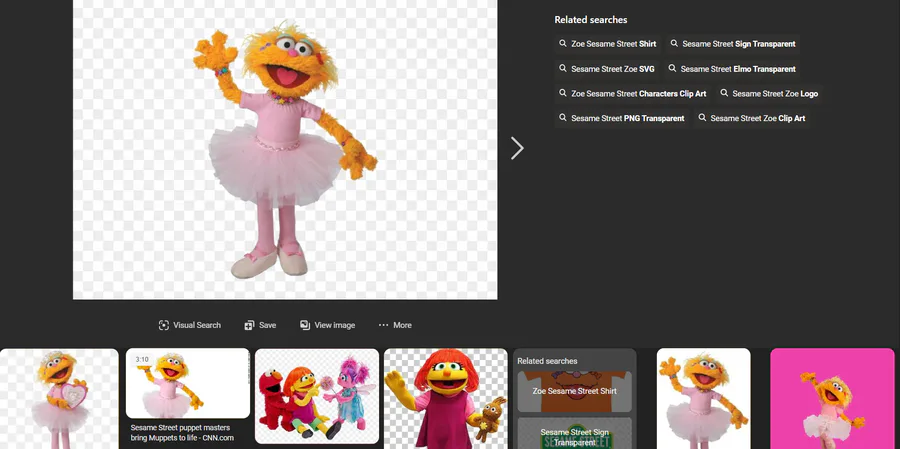Search Sesame Street Zoe SVG chip

click(x=607, y=69)
